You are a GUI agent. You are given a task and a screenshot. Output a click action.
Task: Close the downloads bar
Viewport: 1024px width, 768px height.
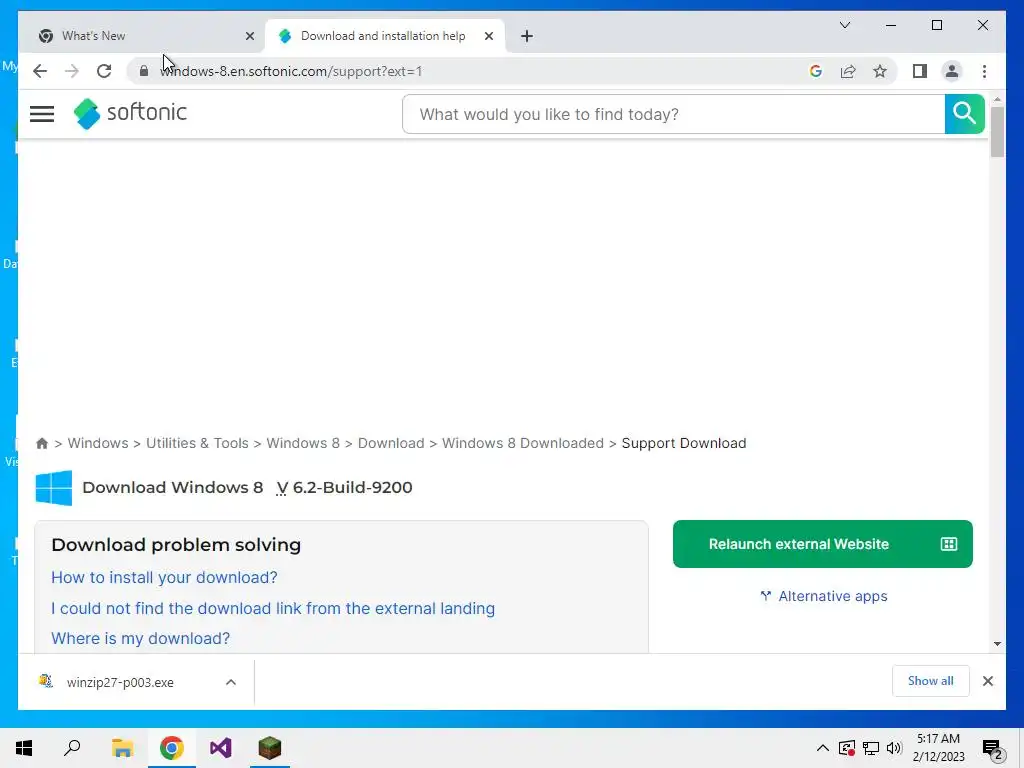coord(987,681)
